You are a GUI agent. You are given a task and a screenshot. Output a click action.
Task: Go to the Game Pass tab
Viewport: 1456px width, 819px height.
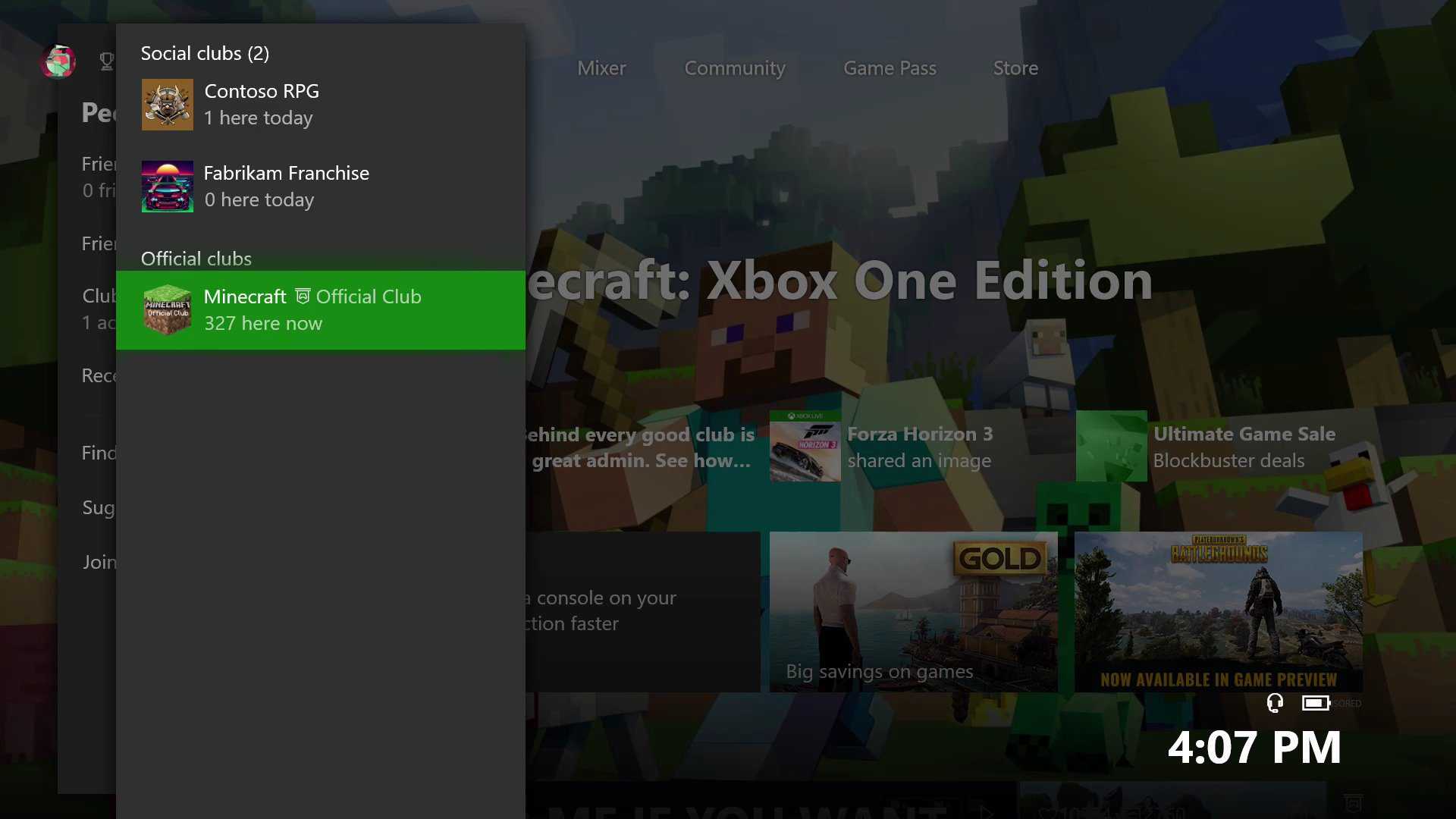pyautogui.click(x=890, y=68)
